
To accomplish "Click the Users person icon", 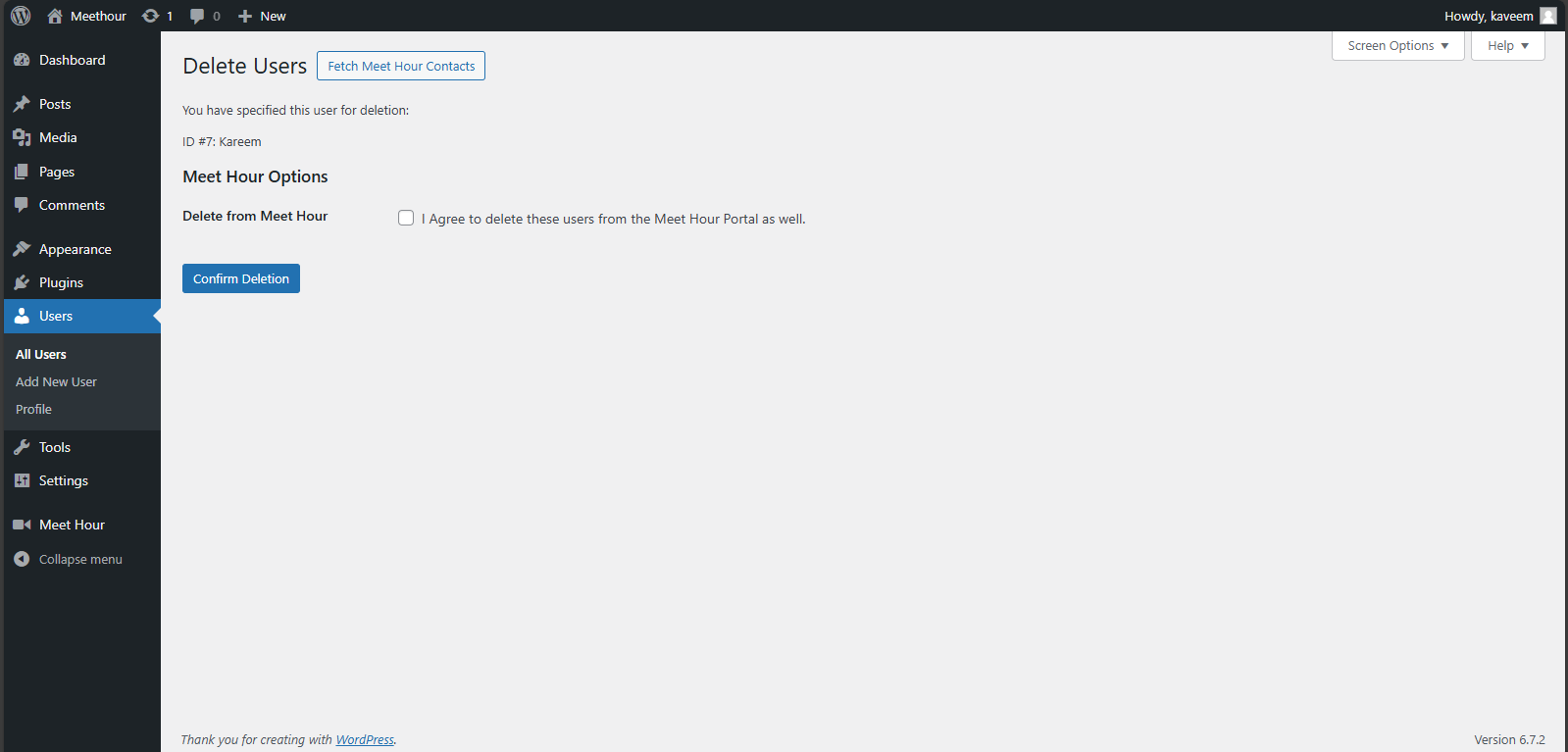I will pyautogui.click(x=22, y=316).
